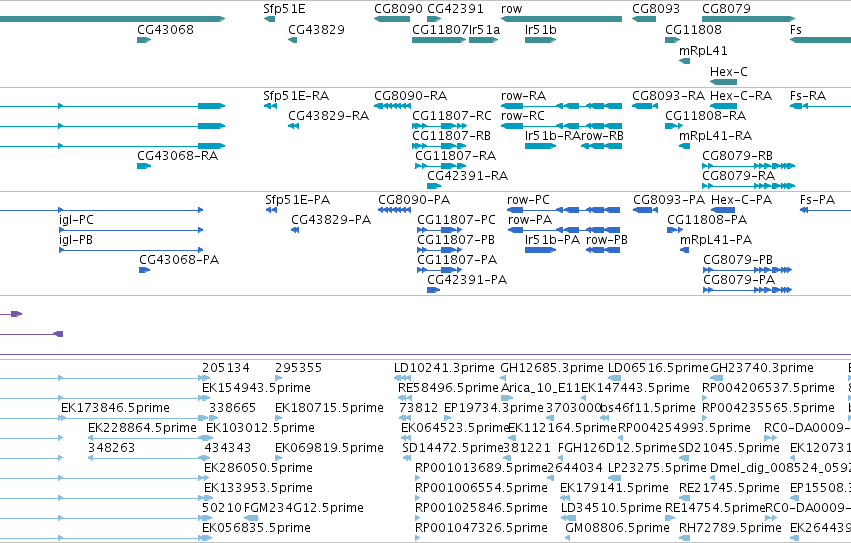Click the Ir51b-RA transcript label
The width and height of the screenshot is (851, 543).
point(552,136)
